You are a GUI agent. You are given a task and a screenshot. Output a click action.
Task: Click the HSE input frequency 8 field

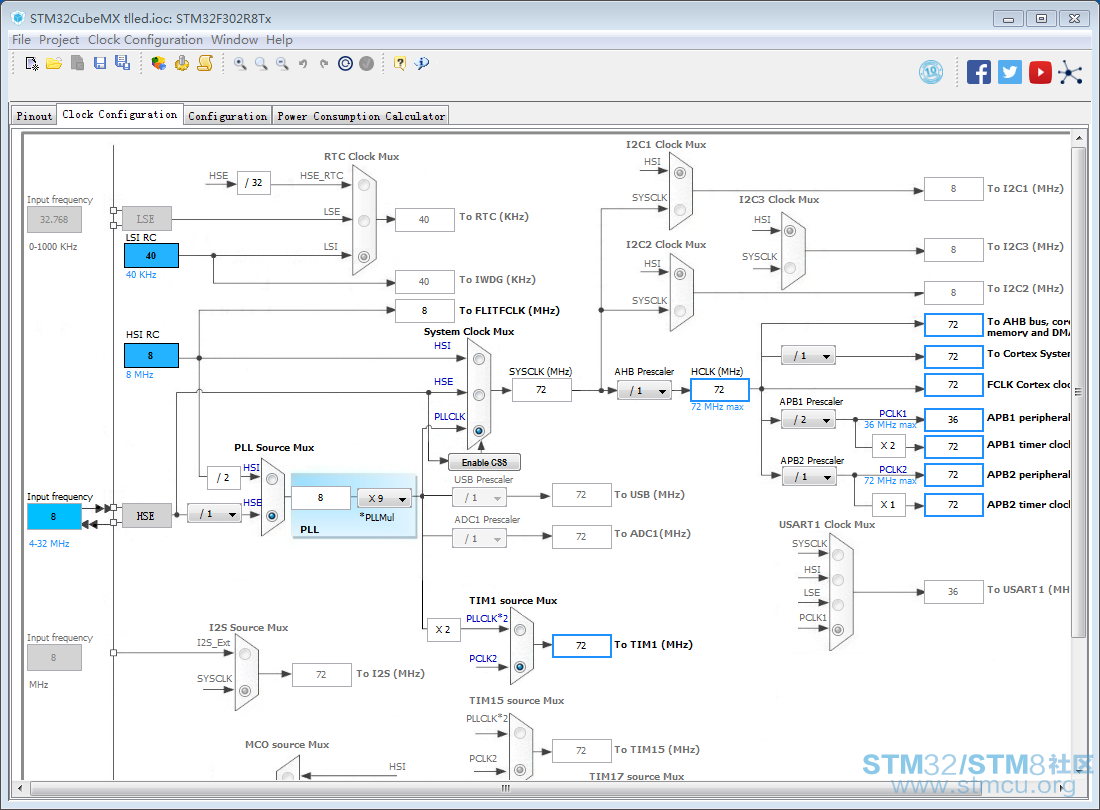53,517
